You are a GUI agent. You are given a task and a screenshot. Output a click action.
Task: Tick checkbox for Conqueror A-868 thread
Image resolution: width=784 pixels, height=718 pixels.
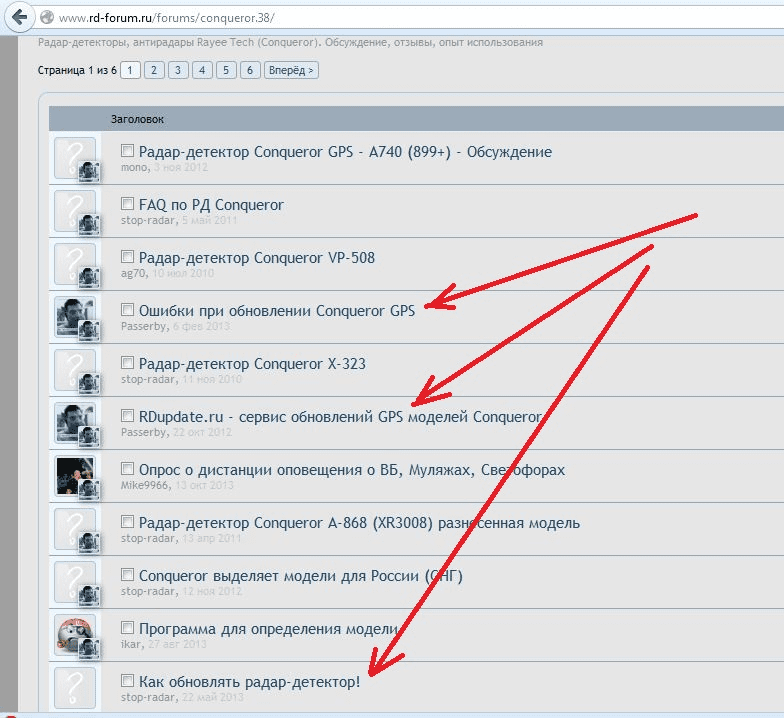coord(128,522)
